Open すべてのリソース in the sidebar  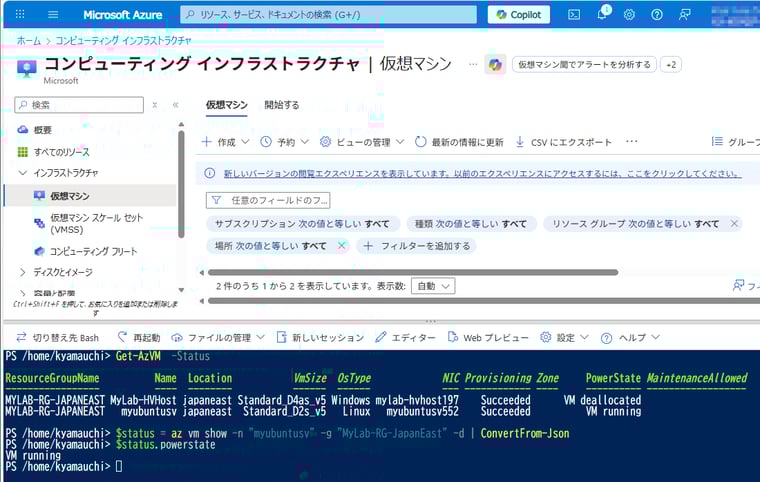pos(62,152)
